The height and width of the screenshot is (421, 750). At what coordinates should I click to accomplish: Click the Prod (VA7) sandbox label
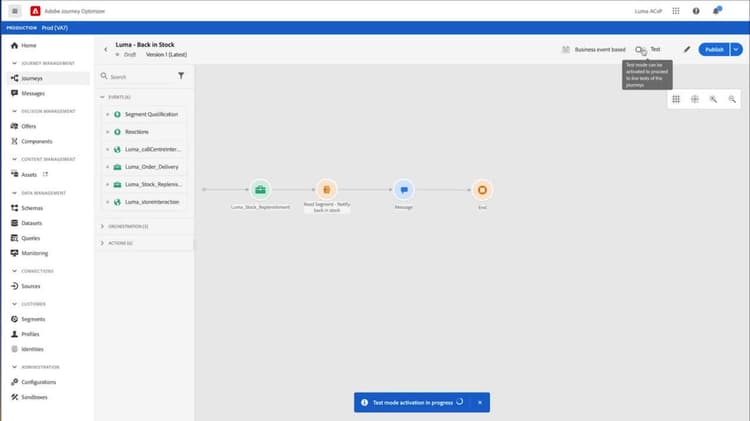coord(55,28)
